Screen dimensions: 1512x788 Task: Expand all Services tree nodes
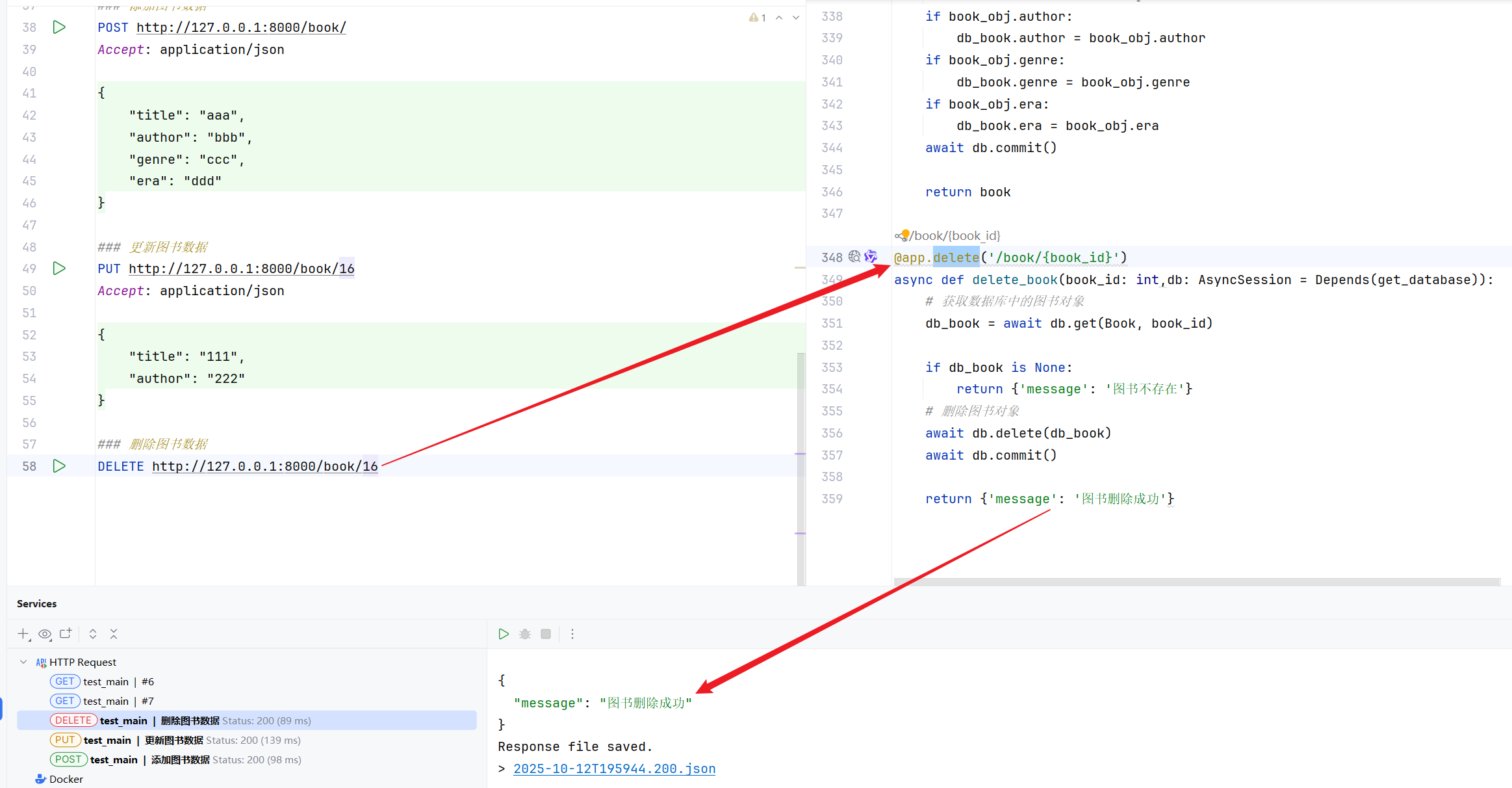93,634
